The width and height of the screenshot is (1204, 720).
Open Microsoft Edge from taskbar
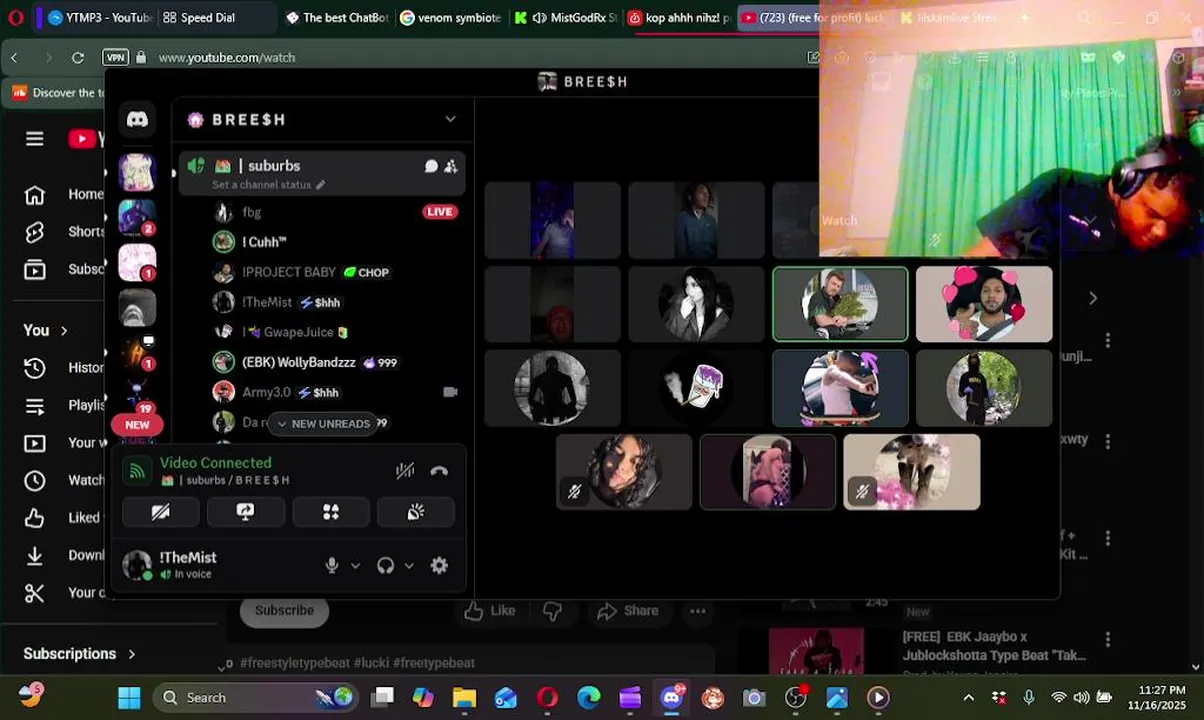pyautogui.click(x=589, y=698)
